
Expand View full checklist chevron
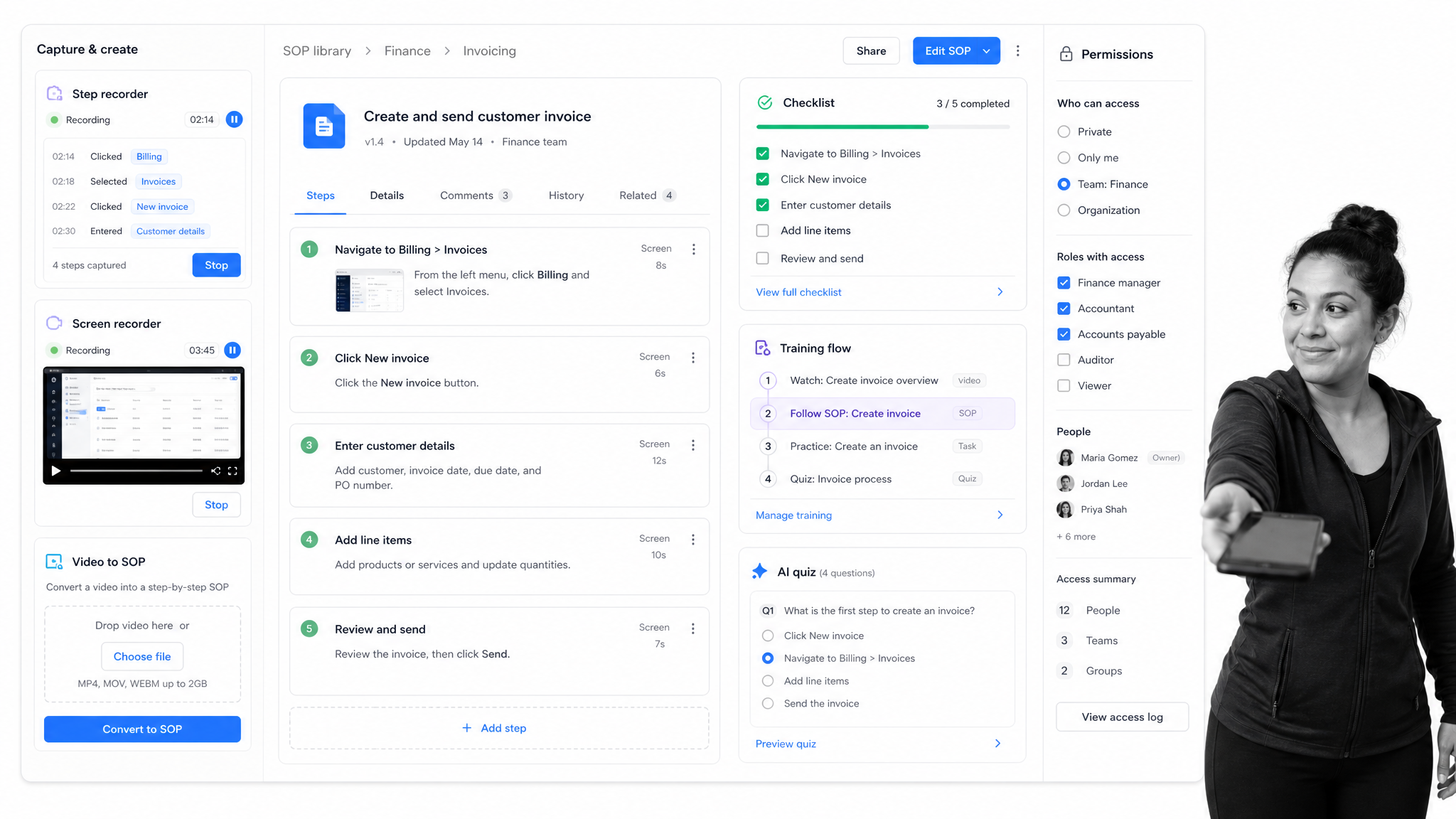point(1000,292)
